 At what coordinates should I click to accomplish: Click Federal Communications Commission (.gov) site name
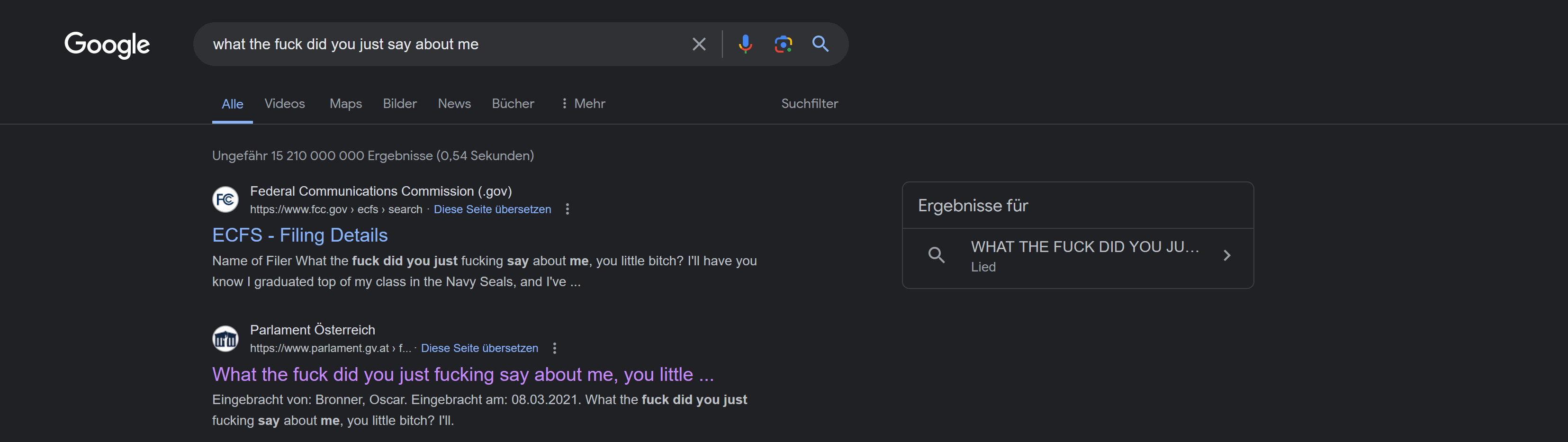381,191
